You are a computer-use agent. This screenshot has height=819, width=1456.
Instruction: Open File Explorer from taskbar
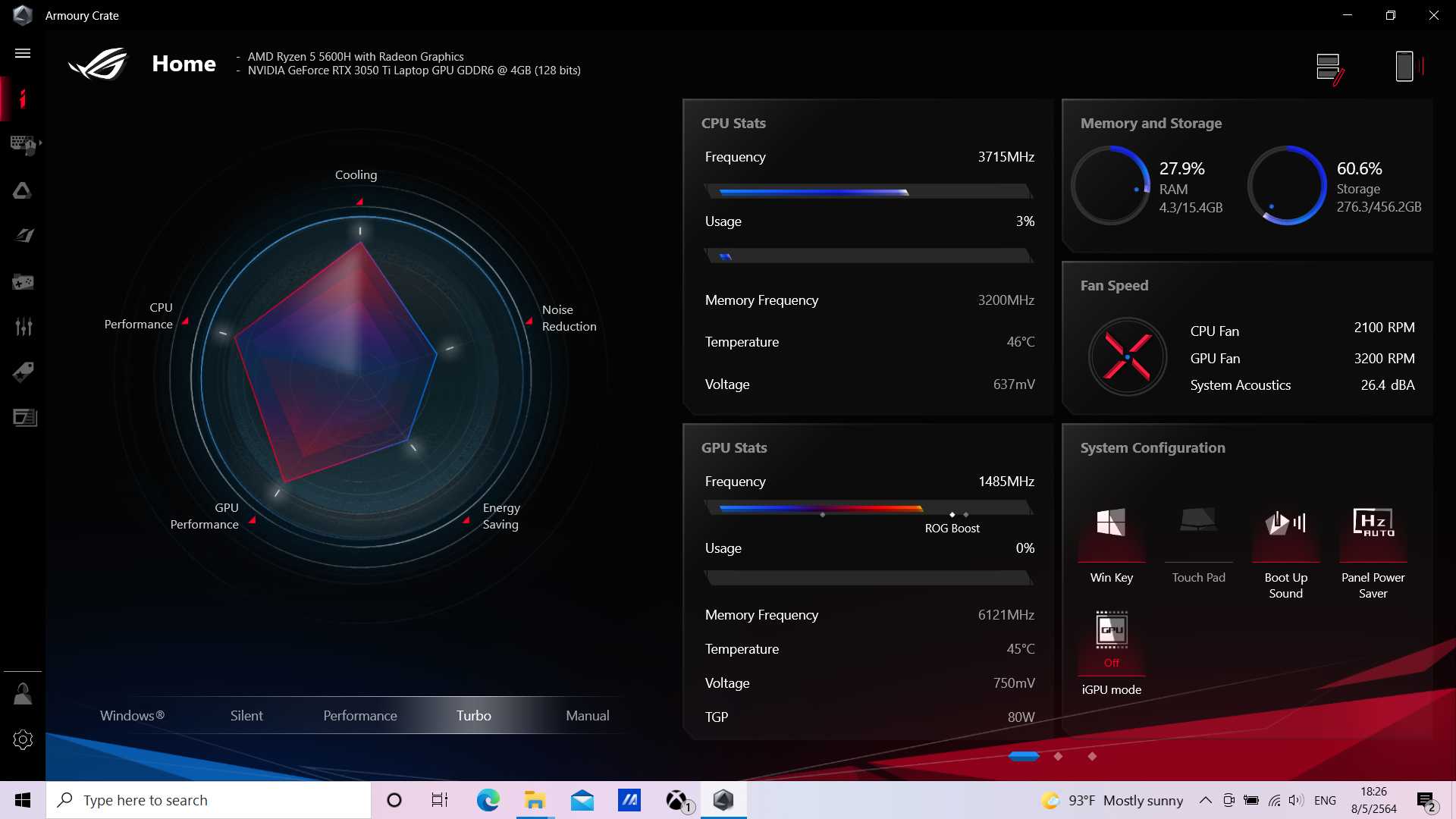(x=535, y=800)
